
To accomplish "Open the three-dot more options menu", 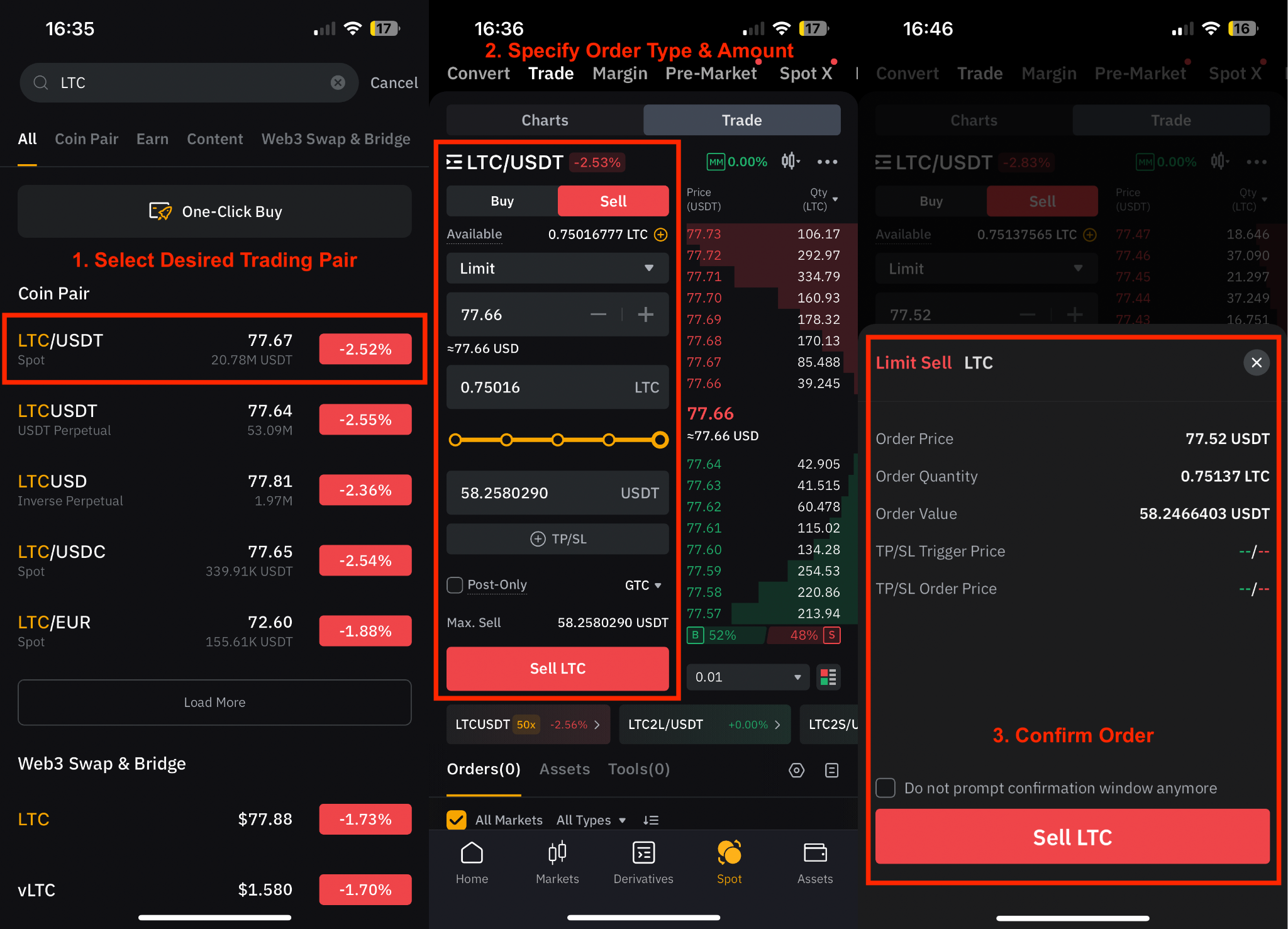I will pyautogui.click(x=827, y=162).
